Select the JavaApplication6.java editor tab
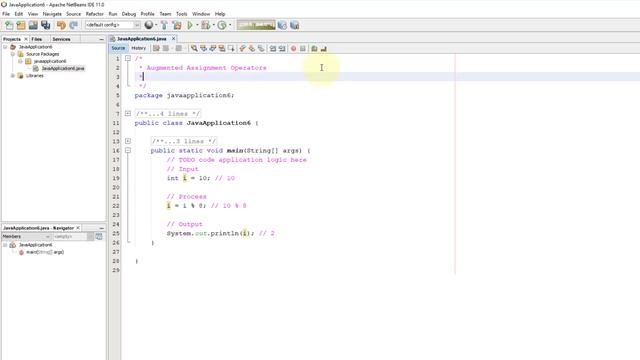This screenshot has height=360, width=640. tap(141, 39)
